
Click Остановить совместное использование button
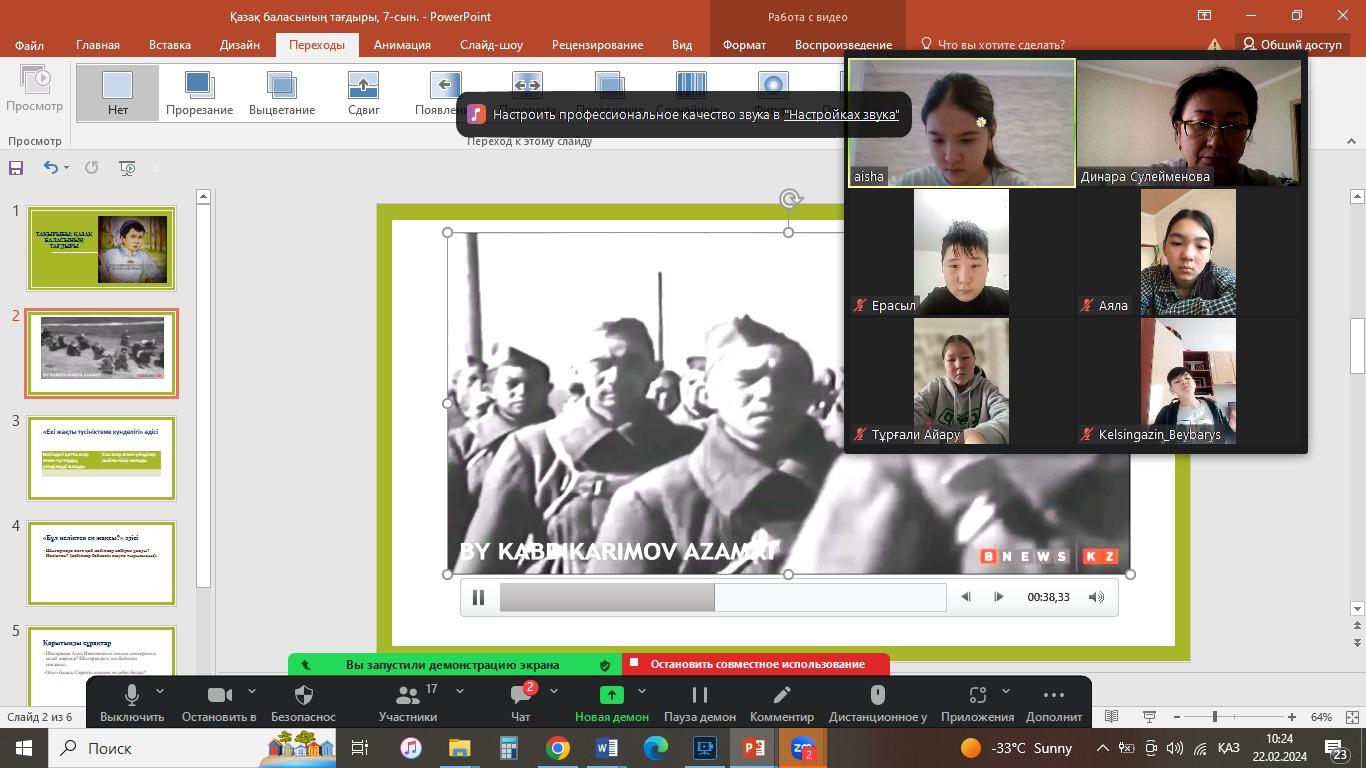click(x=757, y=664)
